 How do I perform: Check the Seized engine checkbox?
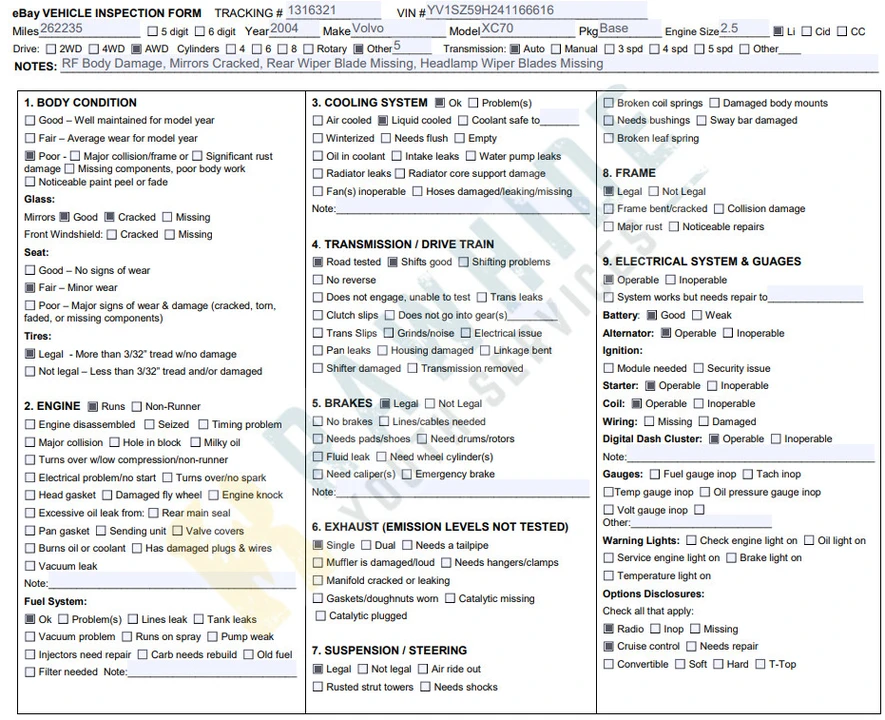(x=150, y=424)
